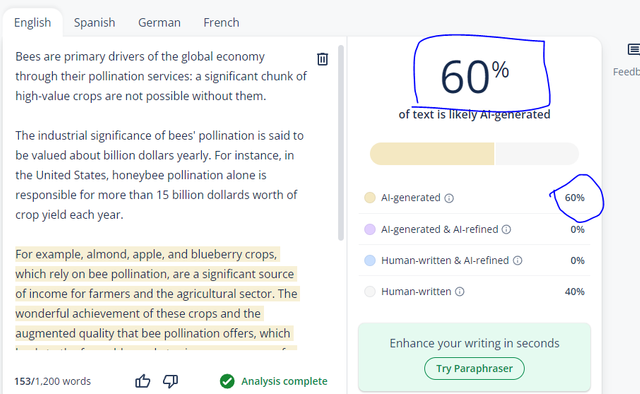Click the yellow AI-generated color dot

pyautogui.click(x=370, y=198)
